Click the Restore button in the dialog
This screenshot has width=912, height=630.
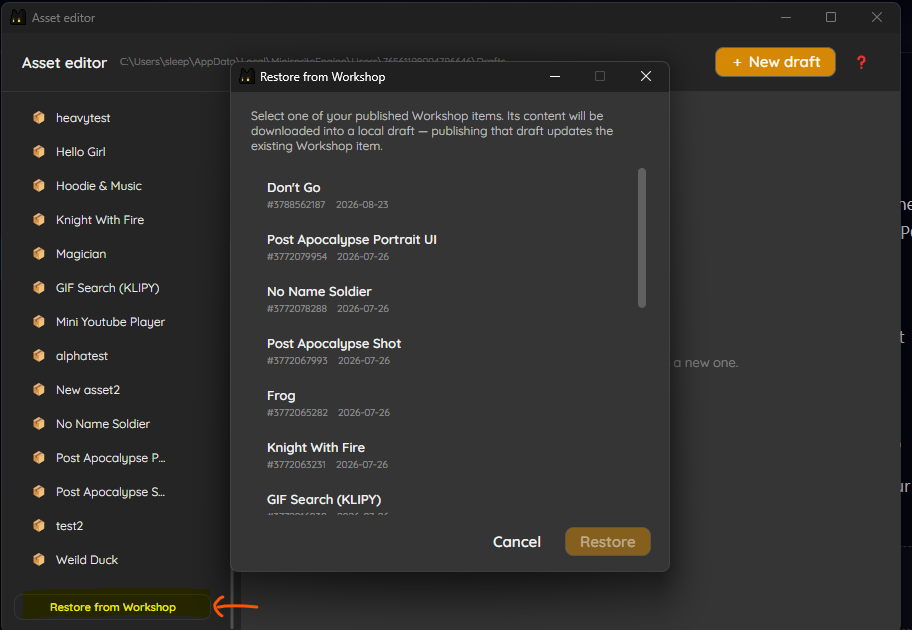coord(608,542)
